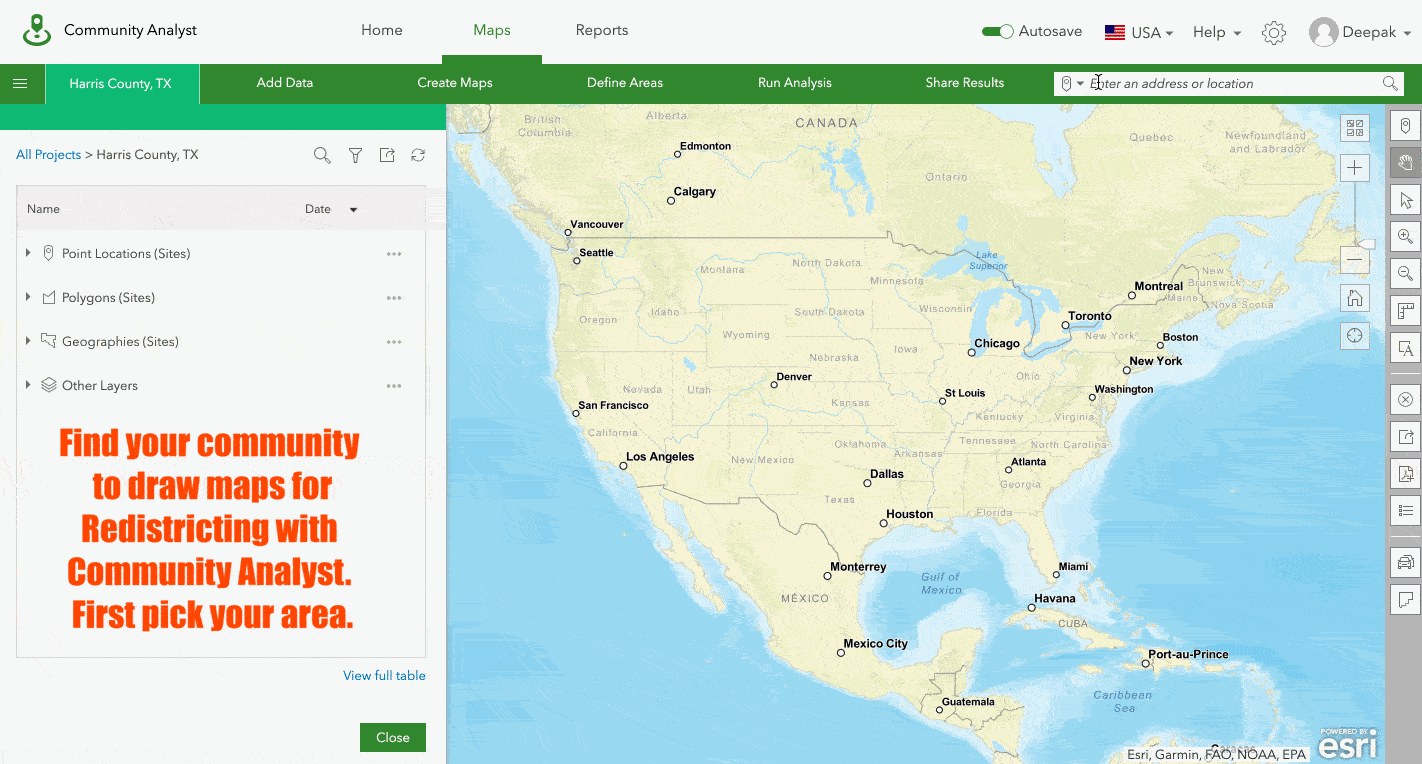
Task: Click the locate/crosshair icon on the map
Action: pyautogui.click(x=1355, y=335)
